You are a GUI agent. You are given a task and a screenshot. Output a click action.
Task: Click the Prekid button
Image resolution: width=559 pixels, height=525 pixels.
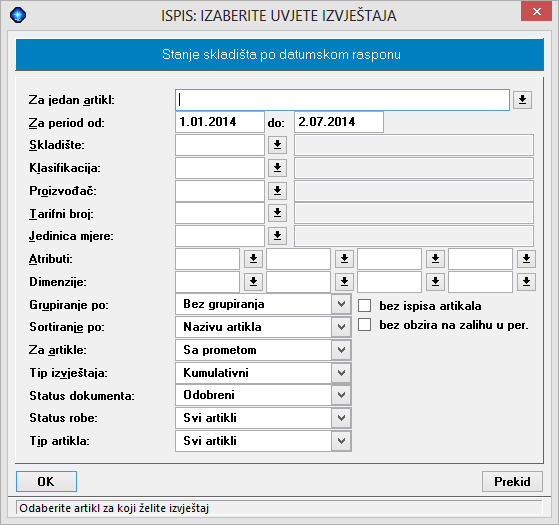[x=512, y=482]
